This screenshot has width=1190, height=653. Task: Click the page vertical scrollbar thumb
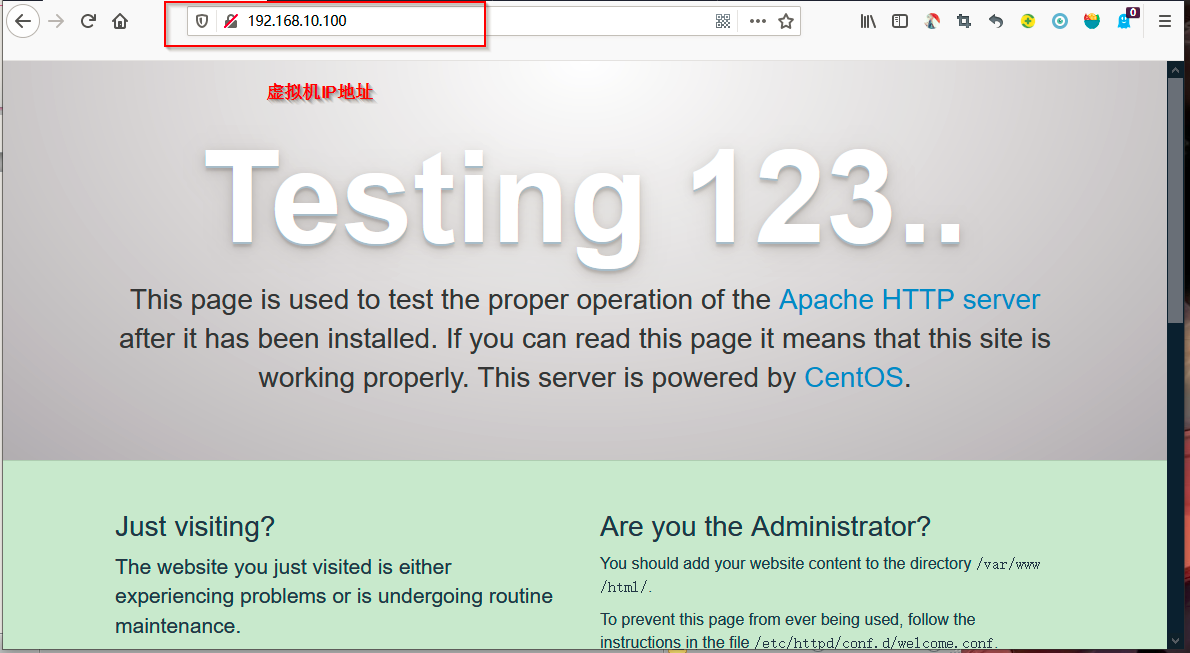(x=1176, y=201)
